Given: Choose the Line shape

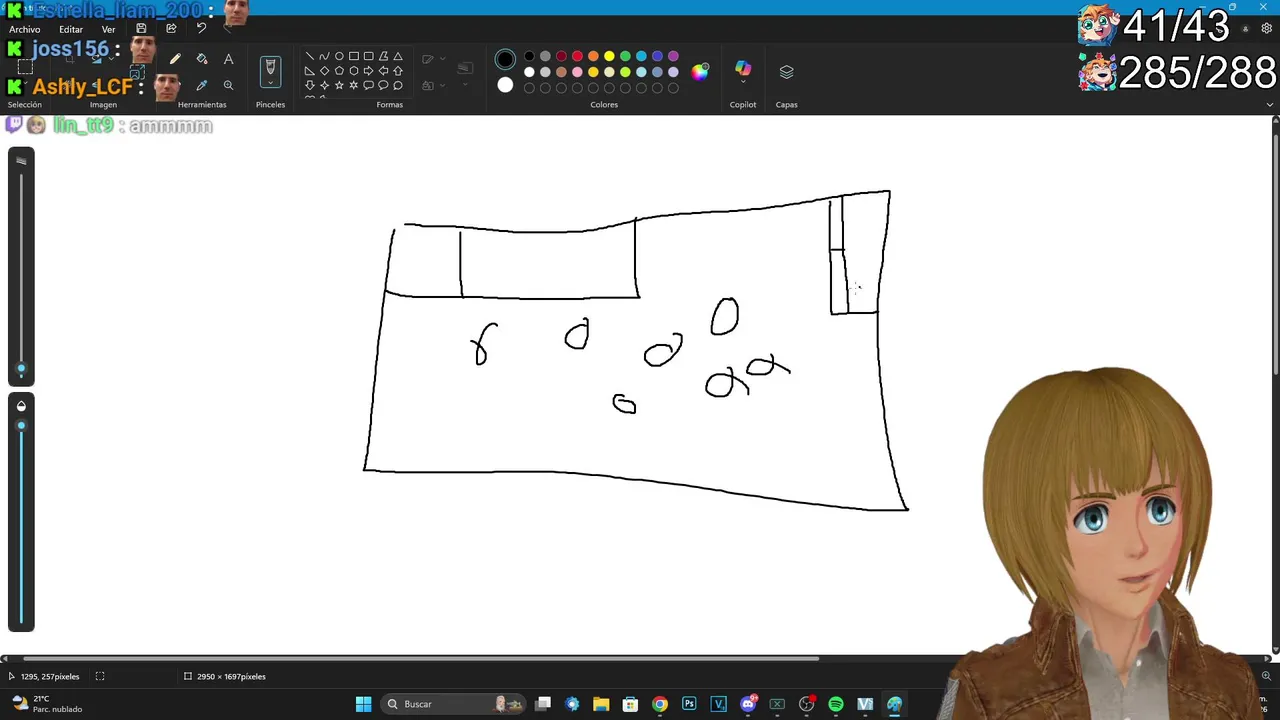Looking at the screenshot, I should 310,56.
